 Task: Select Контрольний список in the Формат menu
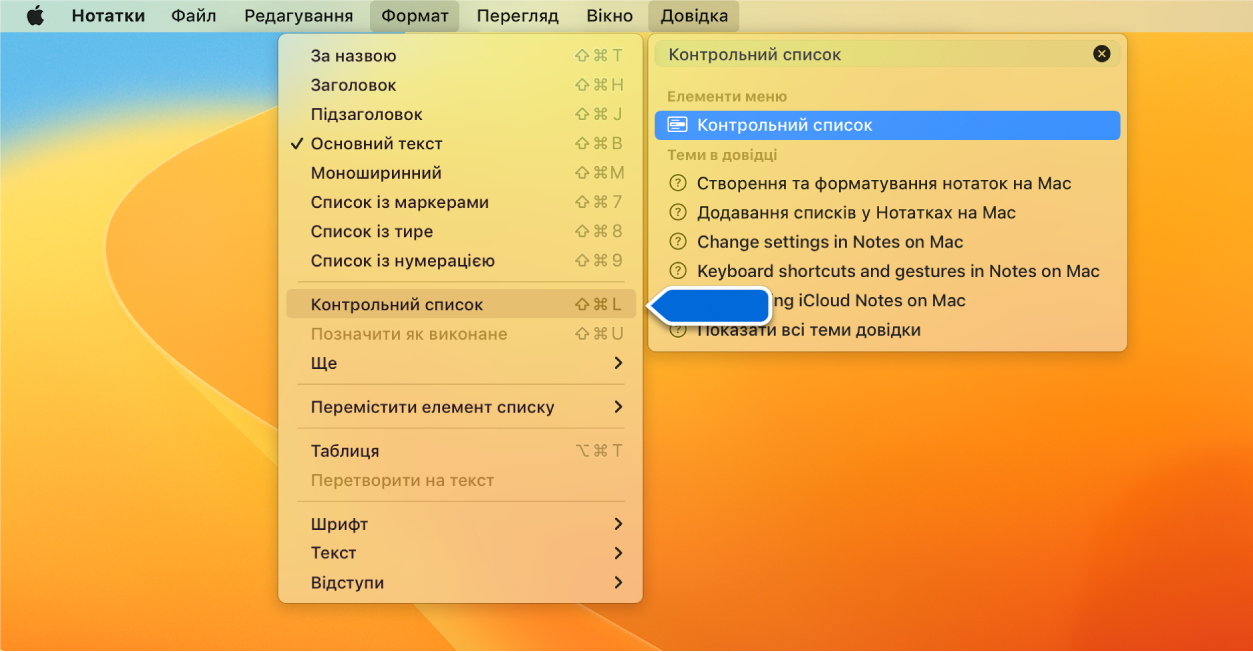coord(460,304)
